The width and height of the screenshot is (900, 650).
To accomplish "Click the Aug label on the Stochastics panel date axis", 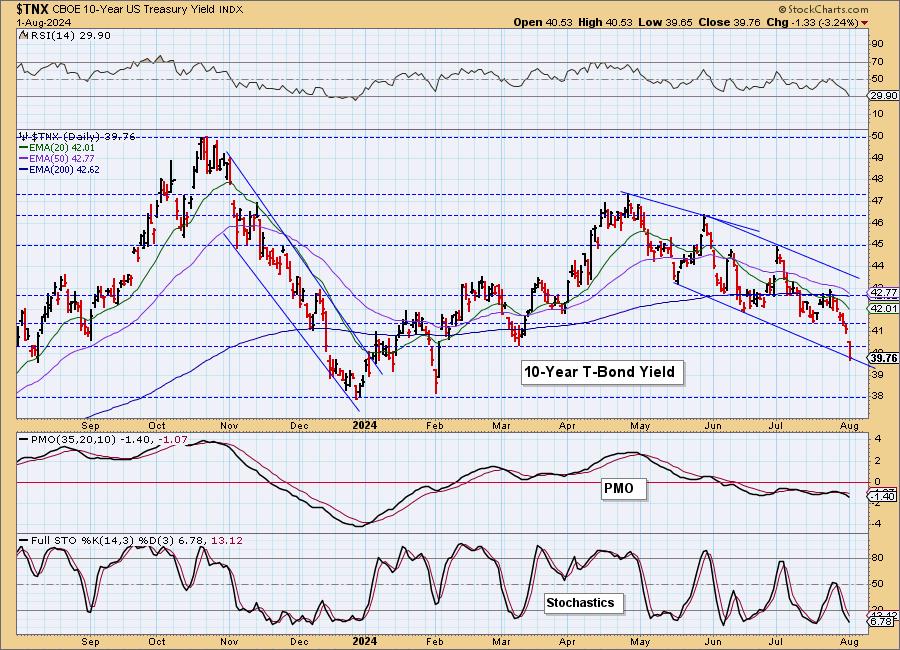I will (x=849, y=642).
